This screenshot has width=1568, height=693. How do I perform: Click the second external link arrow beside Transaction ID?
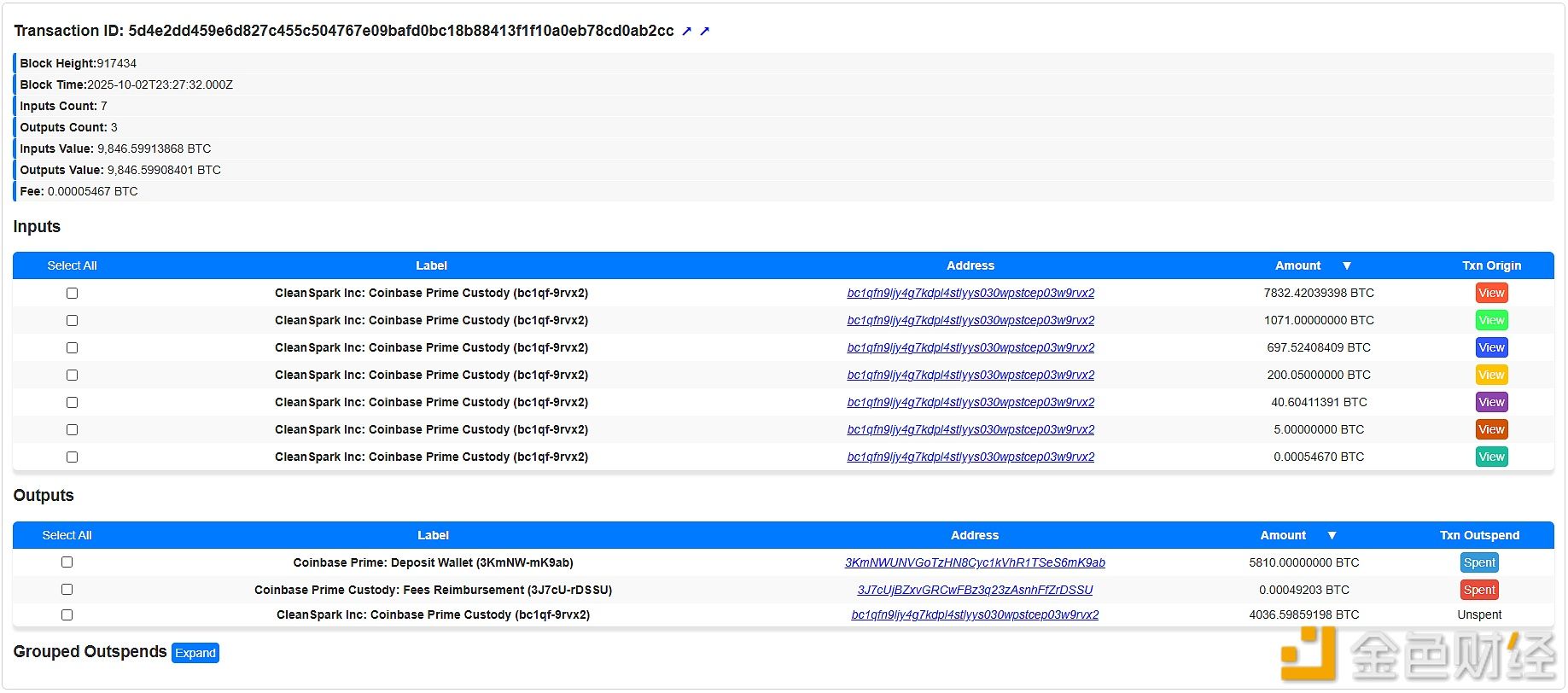click(704, 32)
